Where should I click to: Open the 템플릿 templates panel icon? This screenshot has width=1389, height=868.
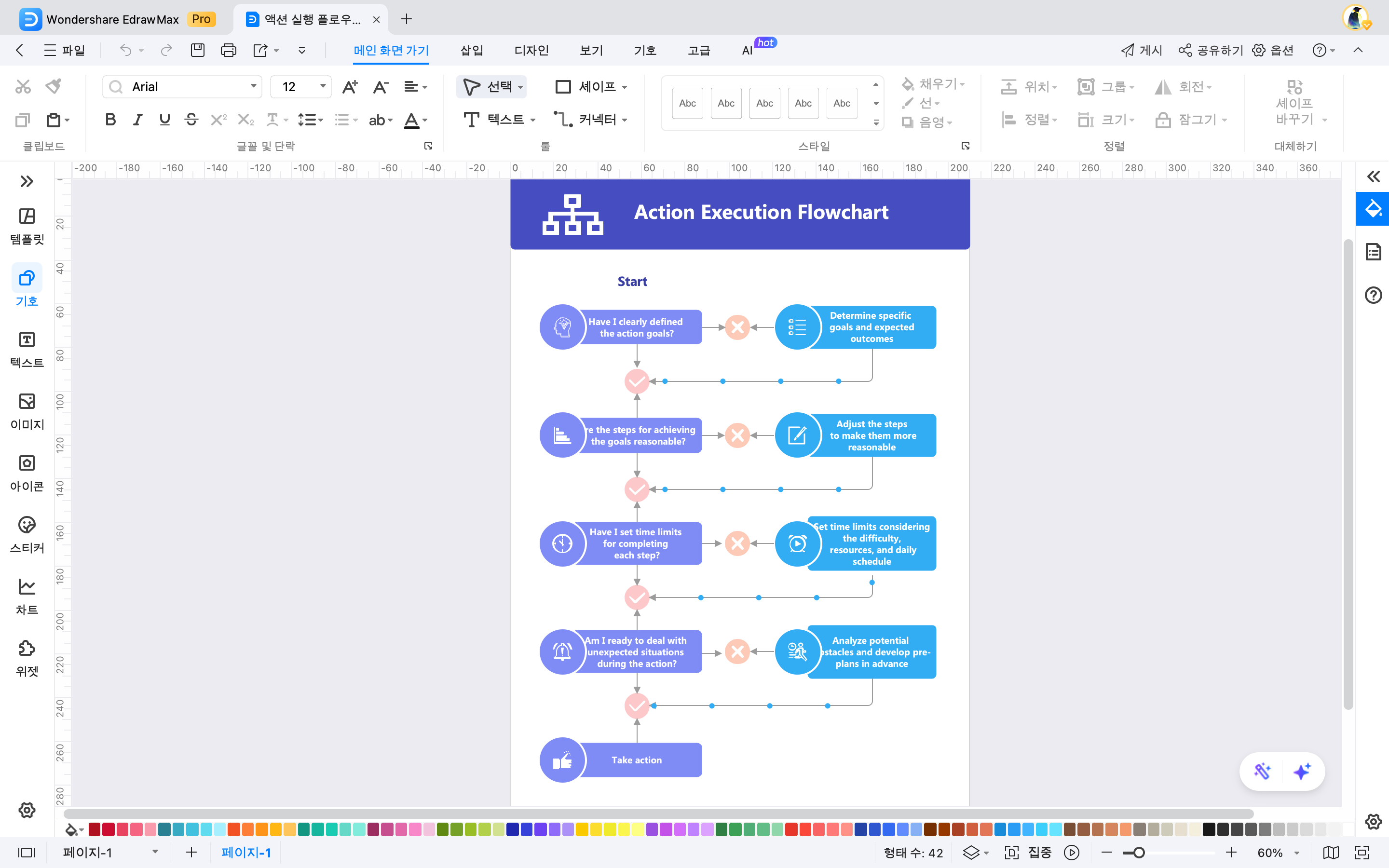coord(27,217)
